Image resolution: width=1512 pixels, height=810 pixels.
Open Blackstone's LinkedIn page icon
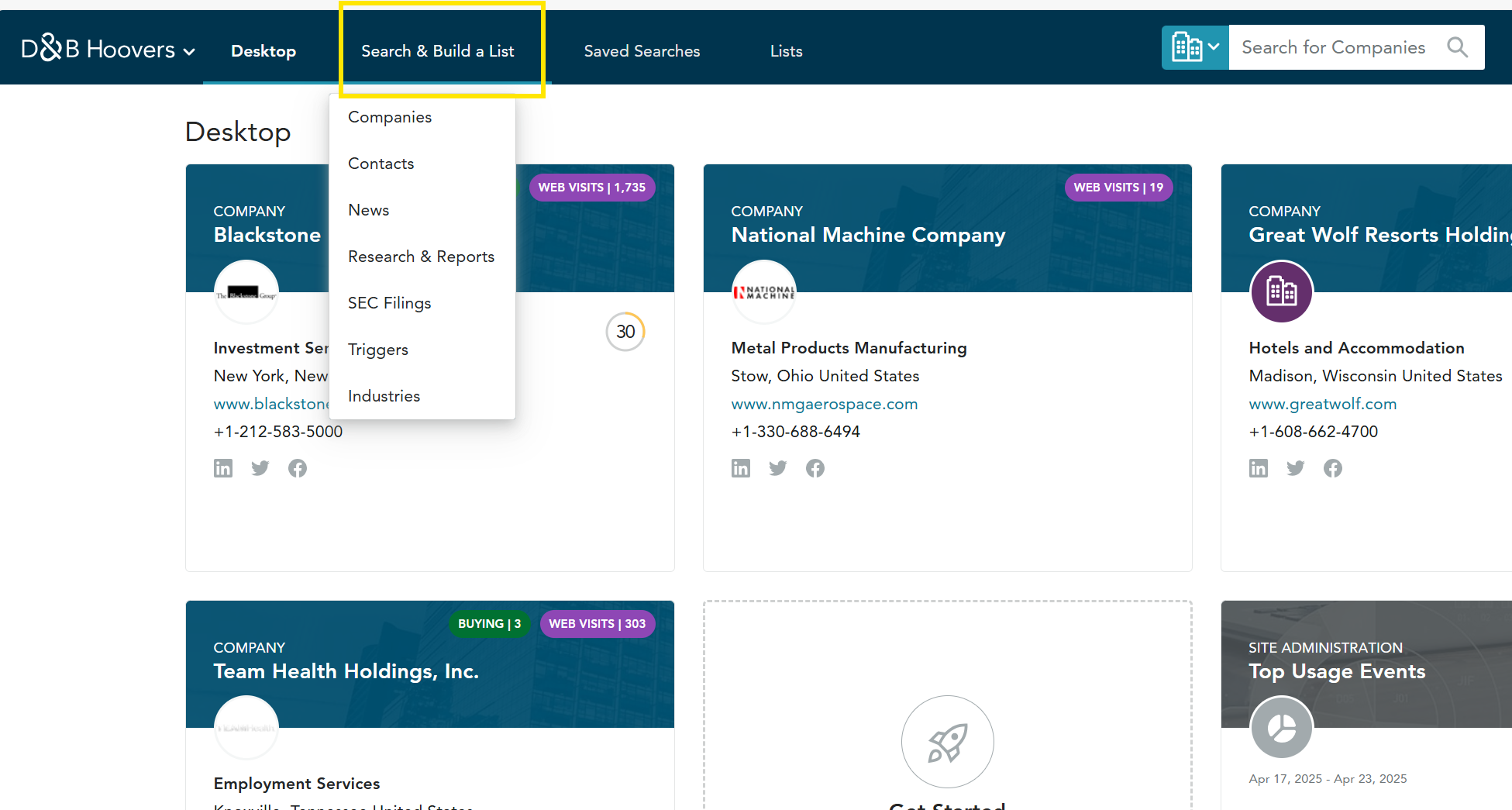pos(223,468)
